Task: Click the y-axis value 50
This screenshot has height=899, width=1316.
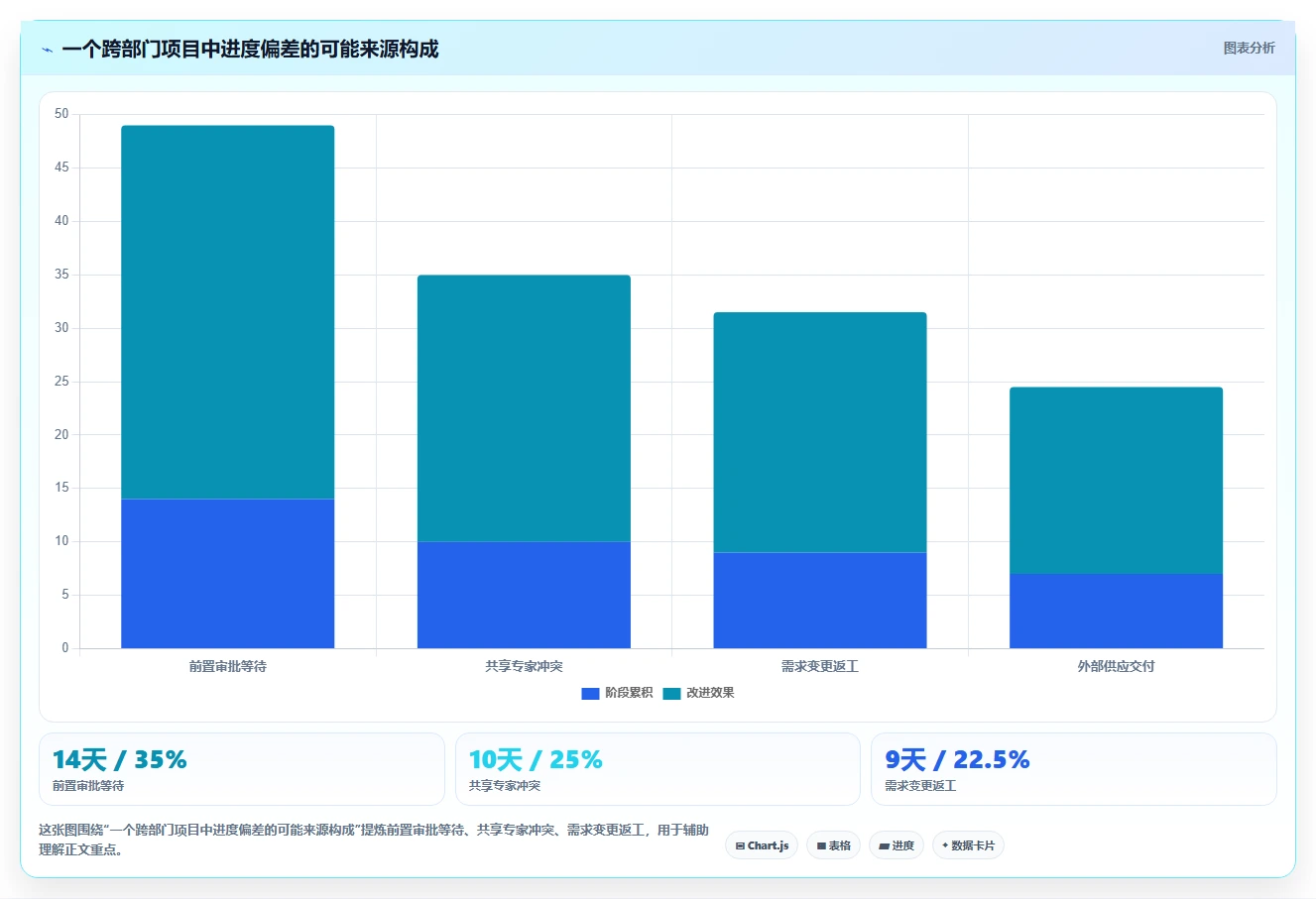Action: (x=61, y=114)
